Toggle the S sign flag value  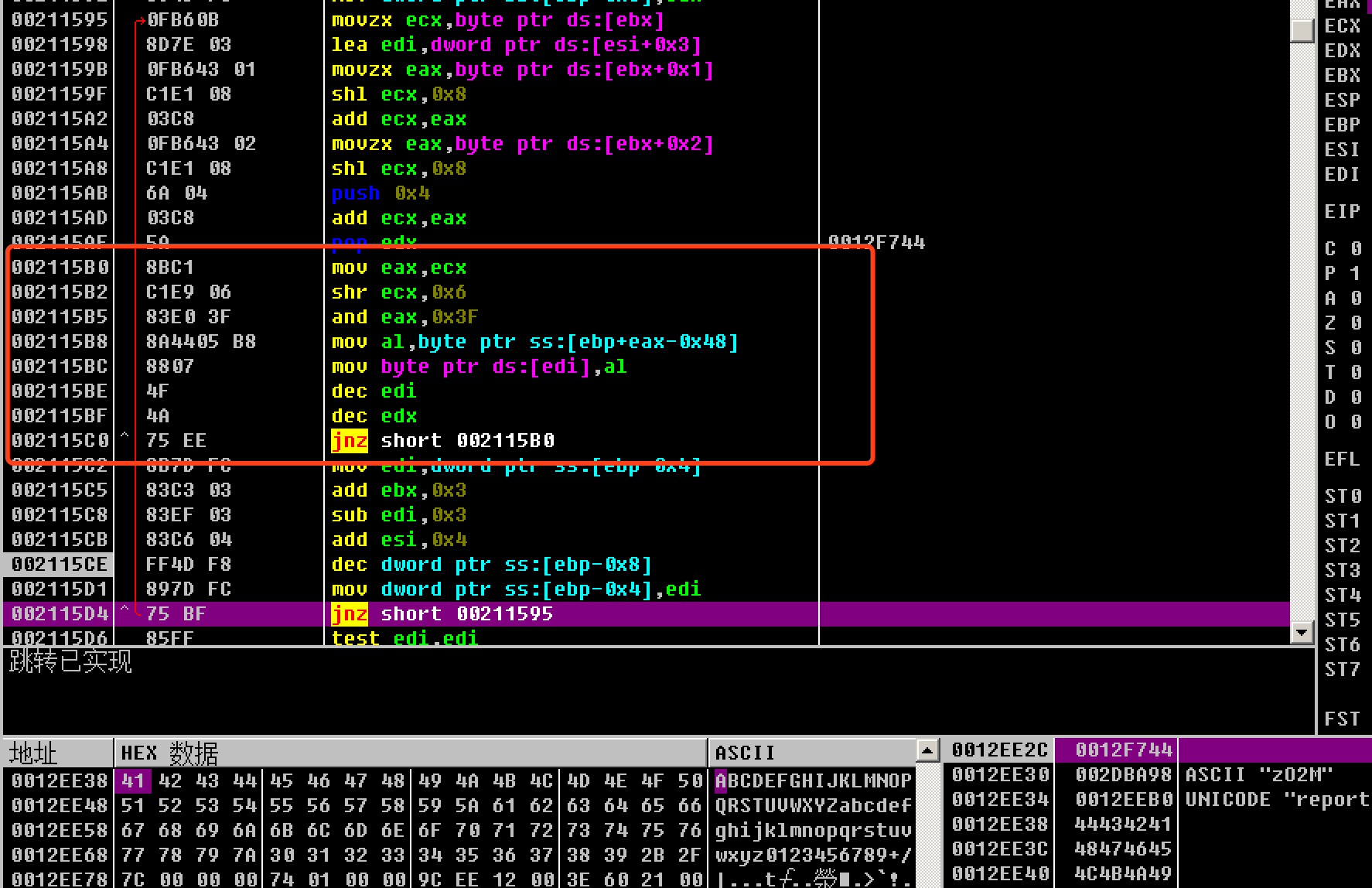1356,348
